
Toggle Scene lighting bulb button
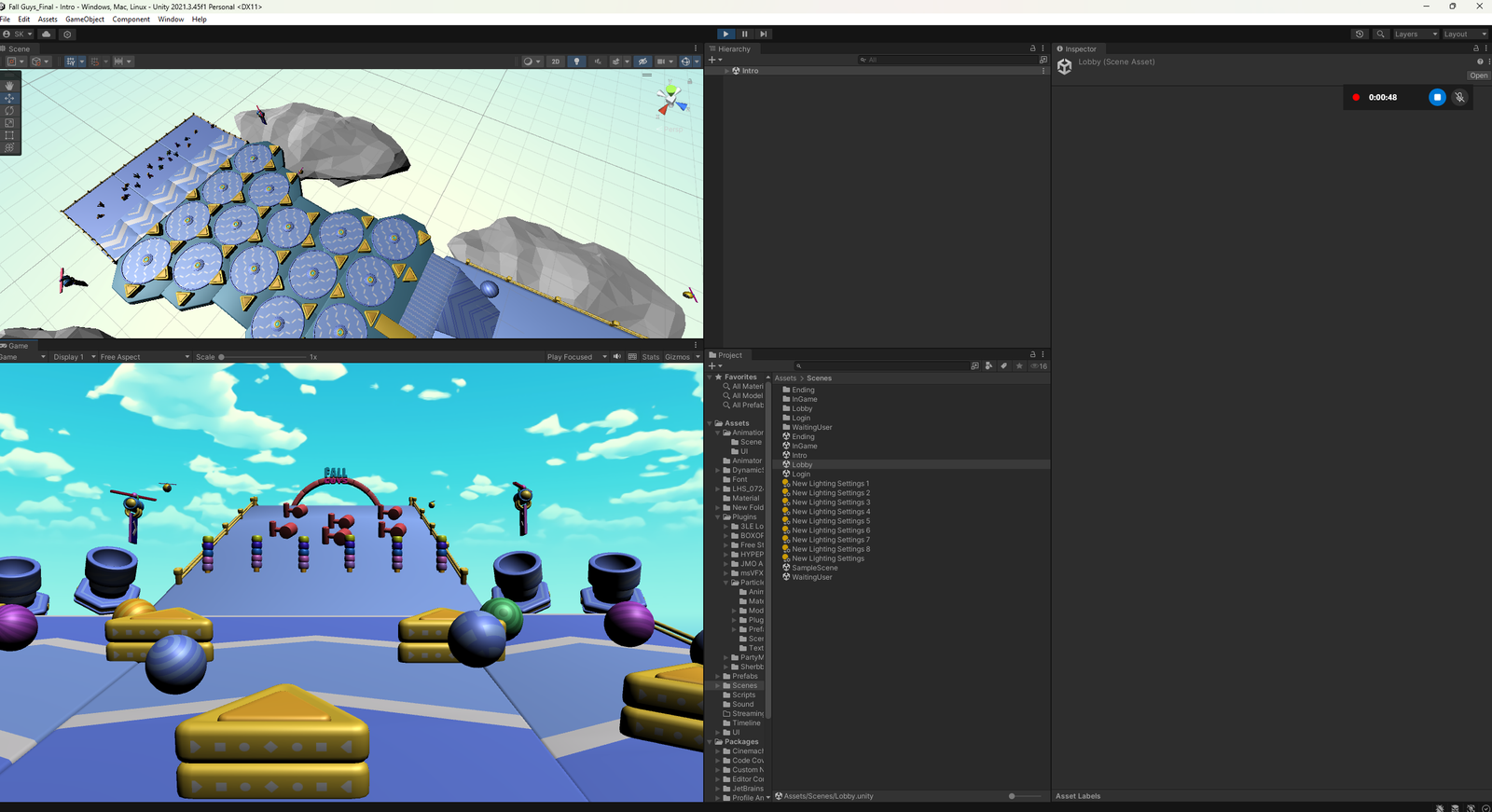pos(576,62)
